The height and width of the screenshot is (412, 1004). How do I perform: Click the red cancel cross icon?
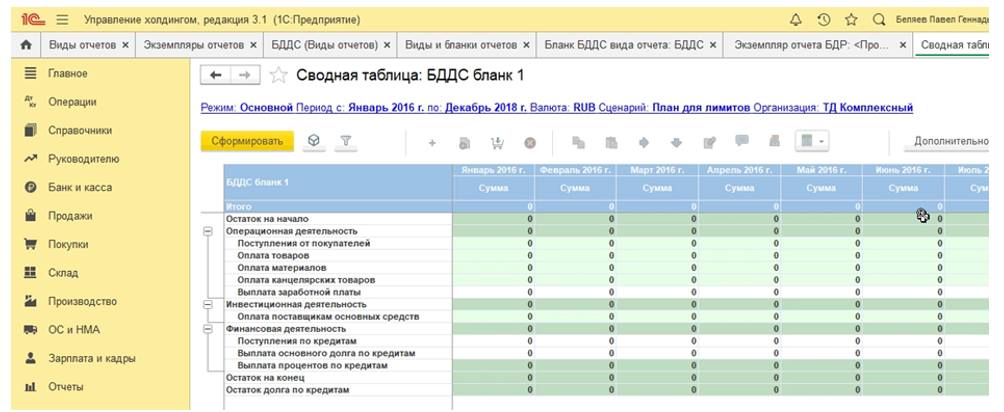coord(530,143)
